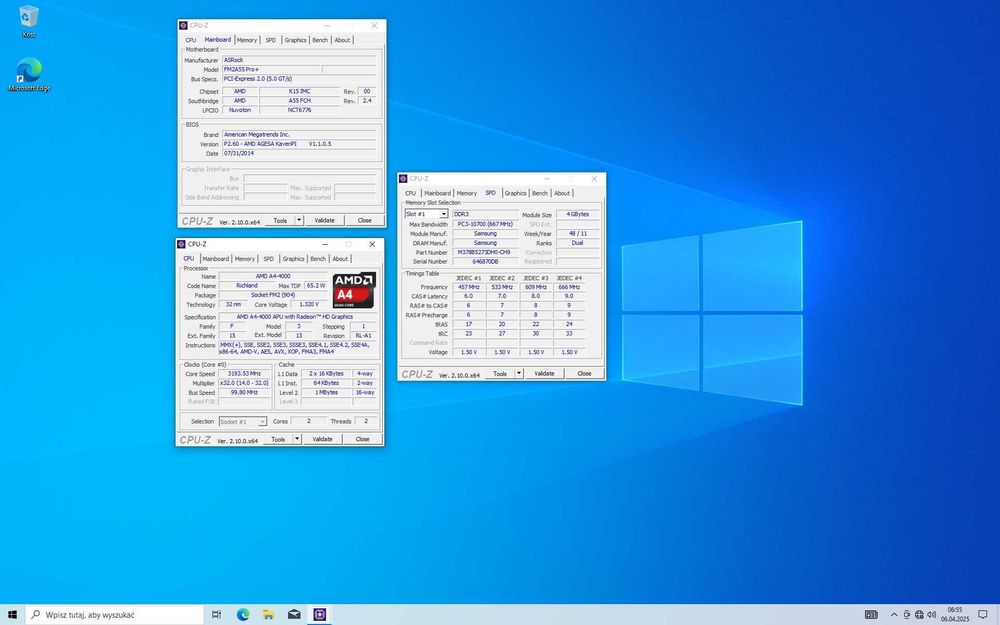Click Close button in SPD window
The image size is (1000, 625).
[584, 374]
